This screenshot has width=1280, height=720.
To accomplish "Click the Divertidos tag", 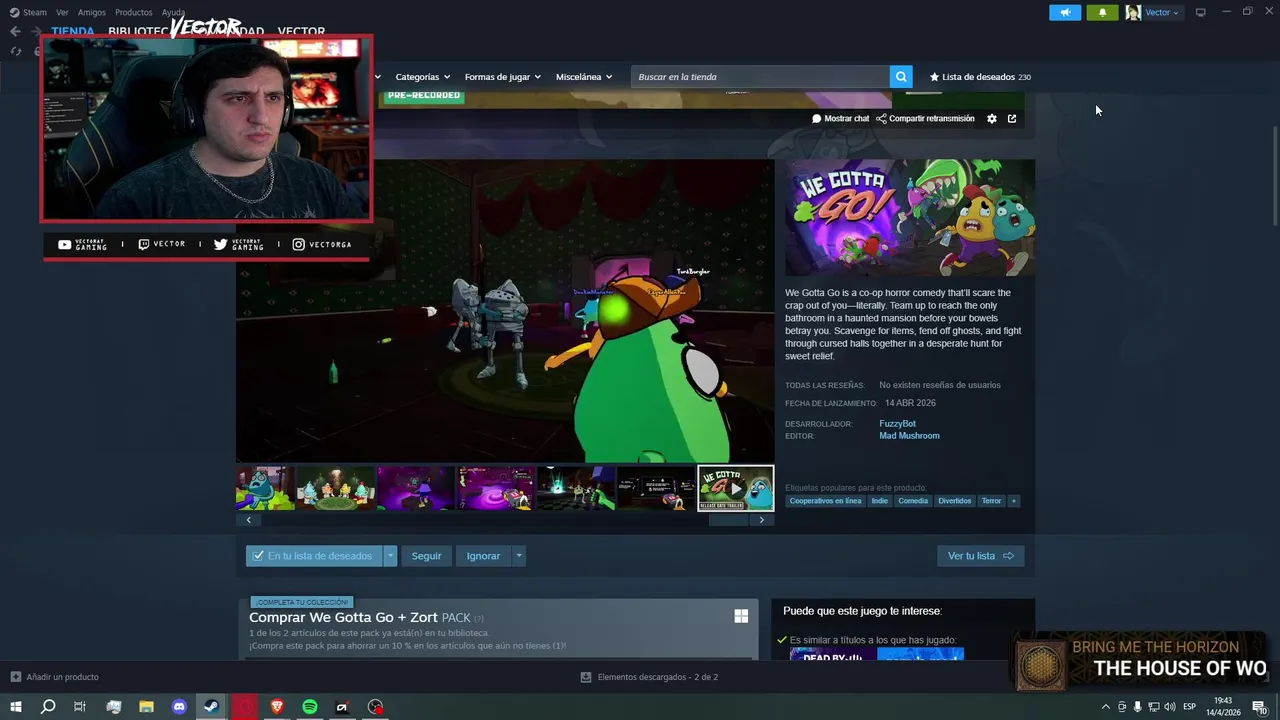I will [954, 501].
